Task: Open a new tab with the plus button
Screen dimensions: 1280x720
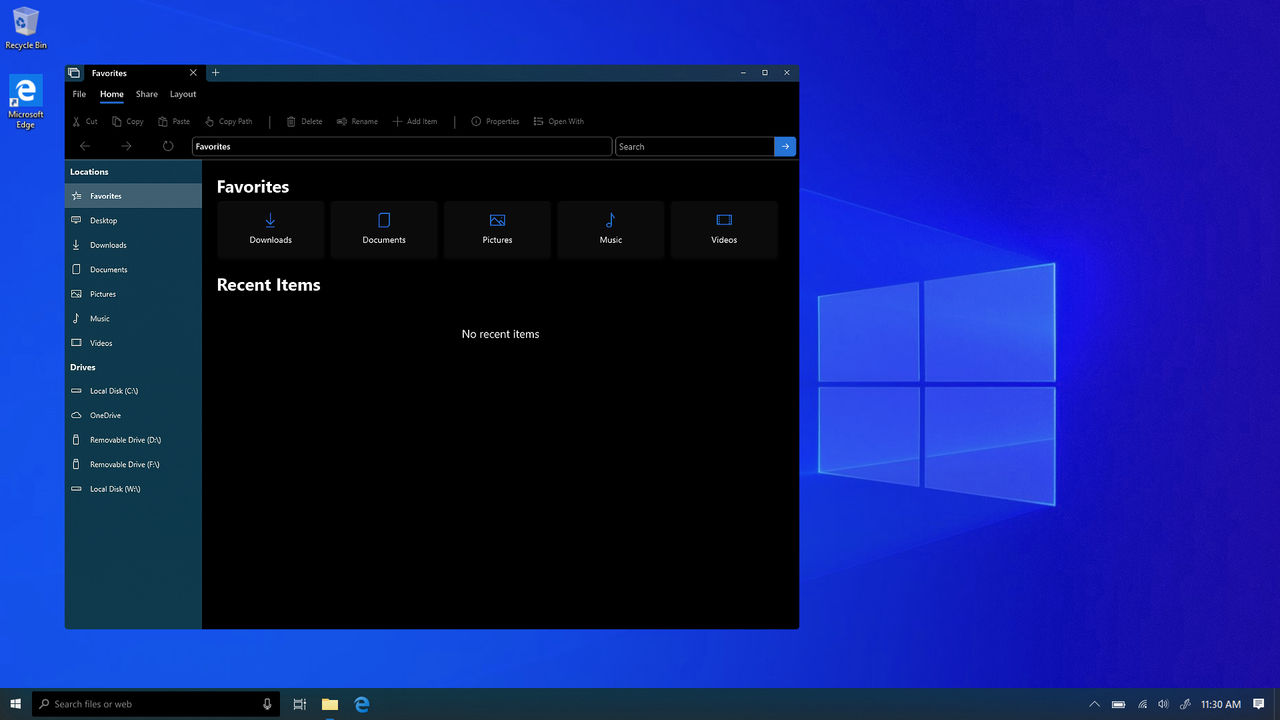Action: 215,72
